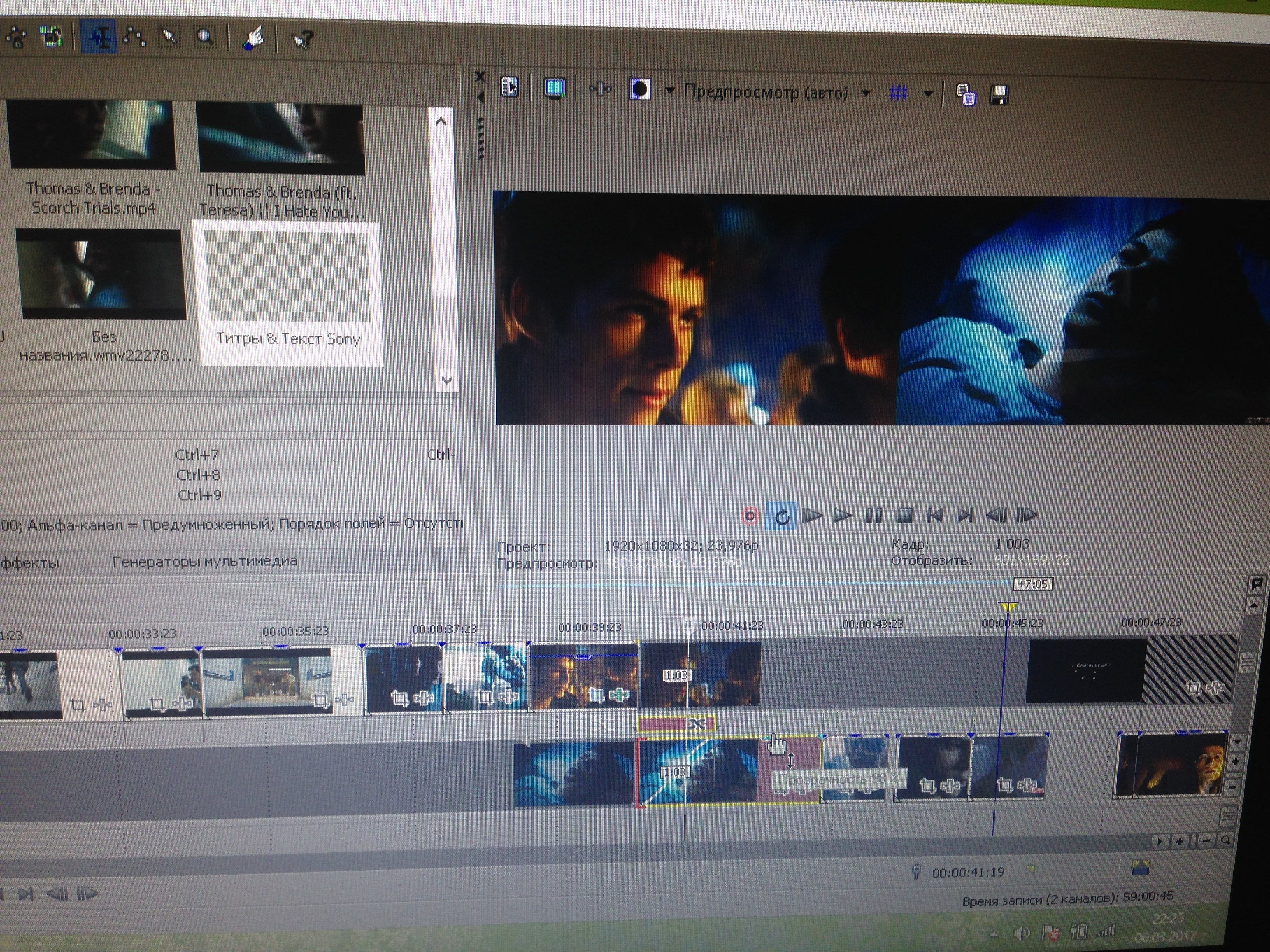
Task: Expand the overlays grid dropdown arrow
Action: click(x=928, y=94)
